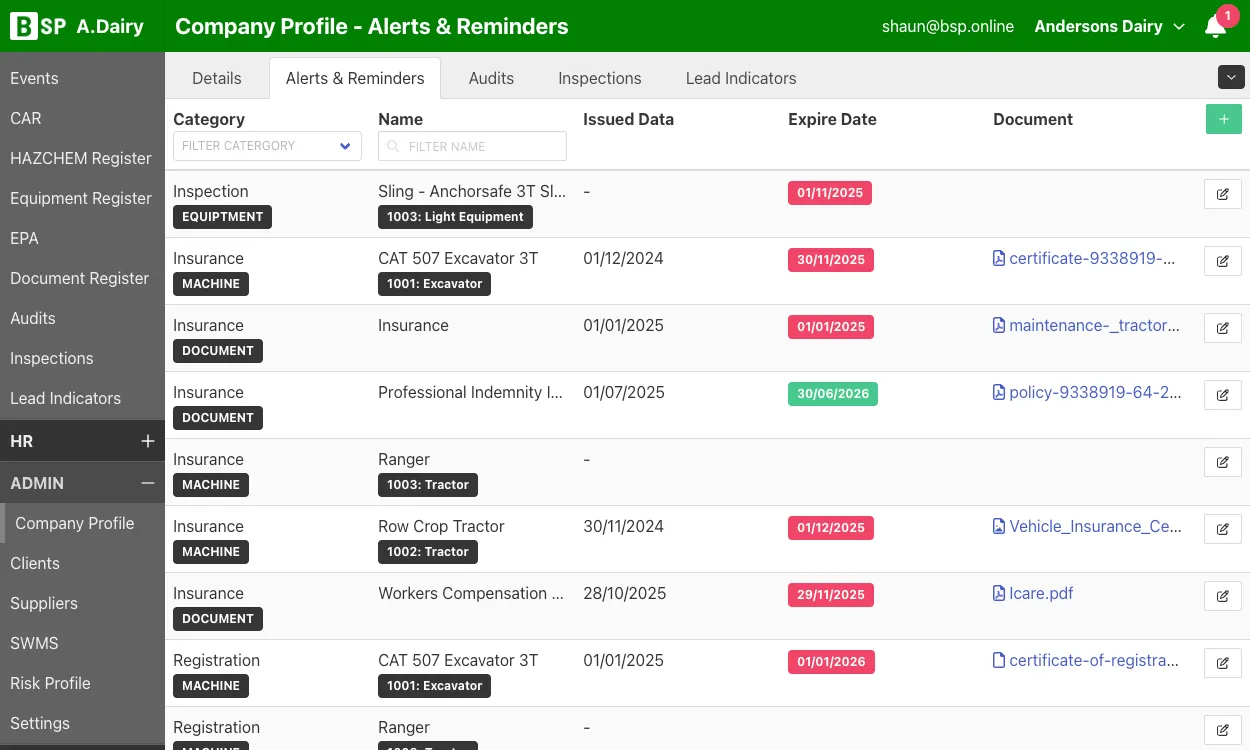Open policy-9338919-64-2 document link
Image resolution: width=1250 pixels, height=750 pixels.
tap(1088, 392)
